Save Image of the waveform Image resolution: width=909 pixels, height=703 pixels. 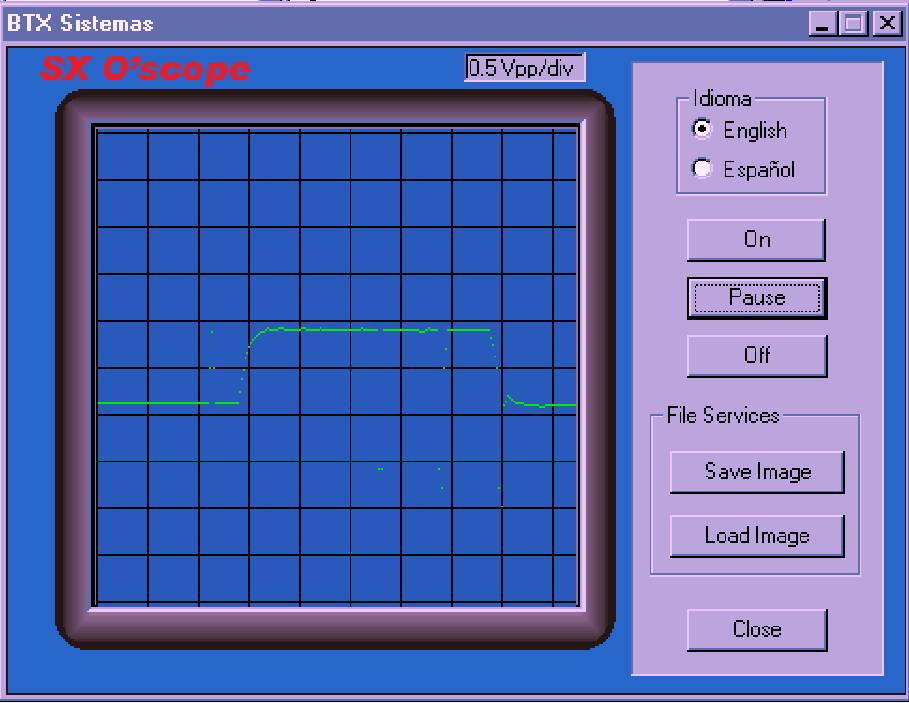[x=757, y=472]
